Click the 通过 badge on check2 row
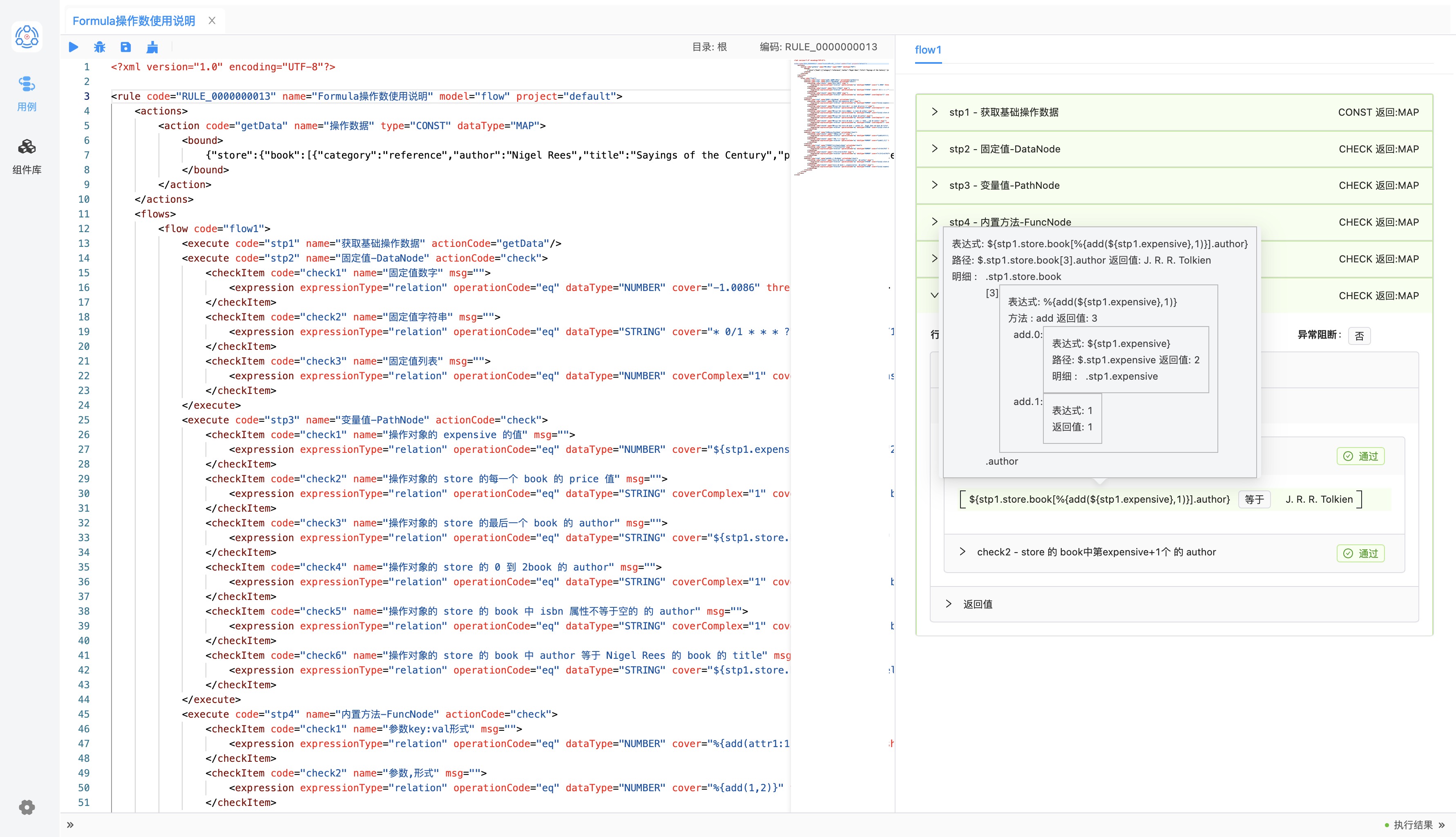Image resolution: width=1456 pixels, height=837 pixels. point(1360,554)
